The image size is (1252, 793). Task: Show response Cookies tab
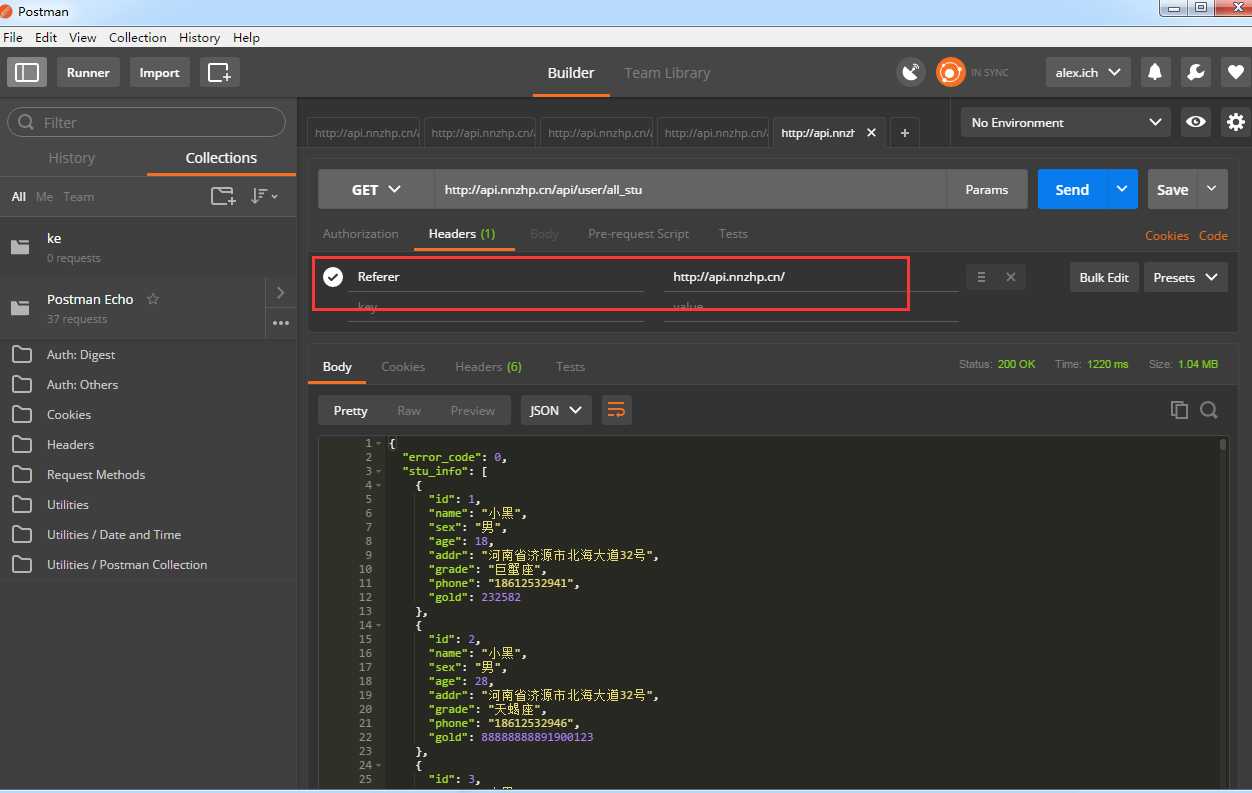pos(403,366)
